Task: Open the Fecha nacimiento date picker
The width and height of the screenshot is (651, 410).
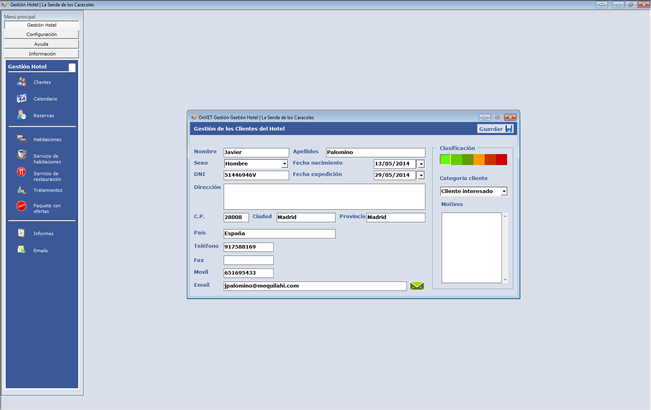Action: coord(421,163)
